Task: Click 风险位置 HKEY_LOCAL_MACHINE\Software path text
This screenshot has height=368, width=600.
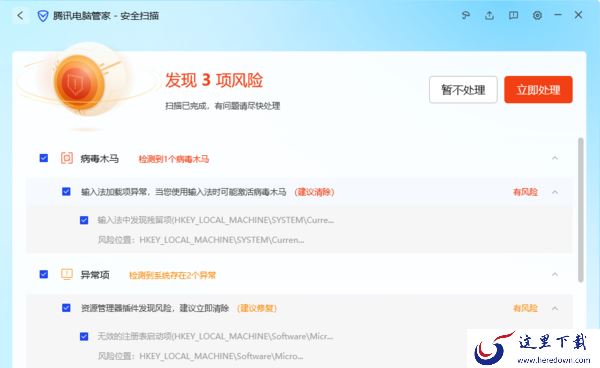Action: tap(201, 356)
